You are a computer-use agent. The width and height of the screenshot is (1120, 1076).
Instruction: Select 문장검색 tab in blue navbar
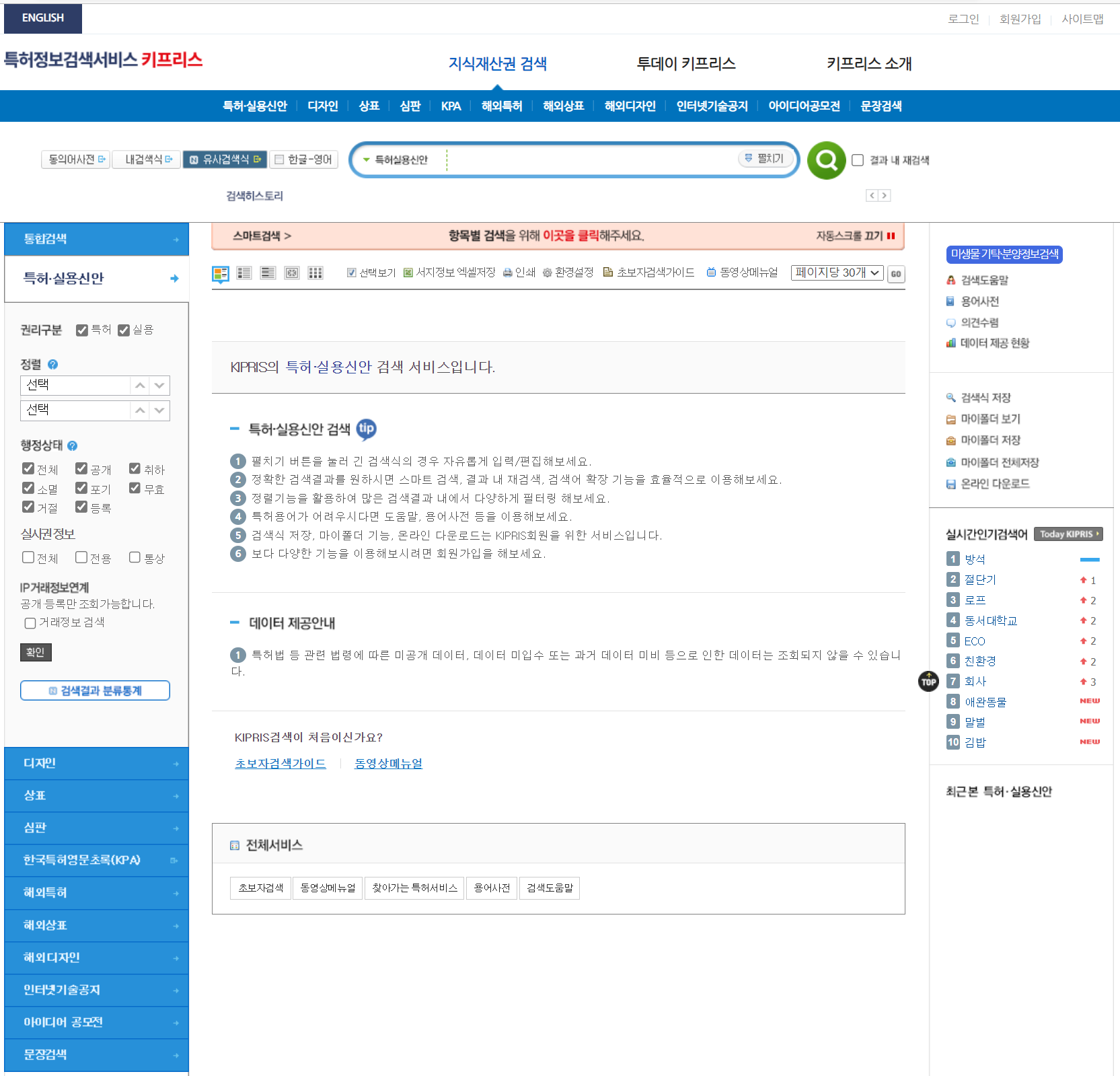[881, 106]
